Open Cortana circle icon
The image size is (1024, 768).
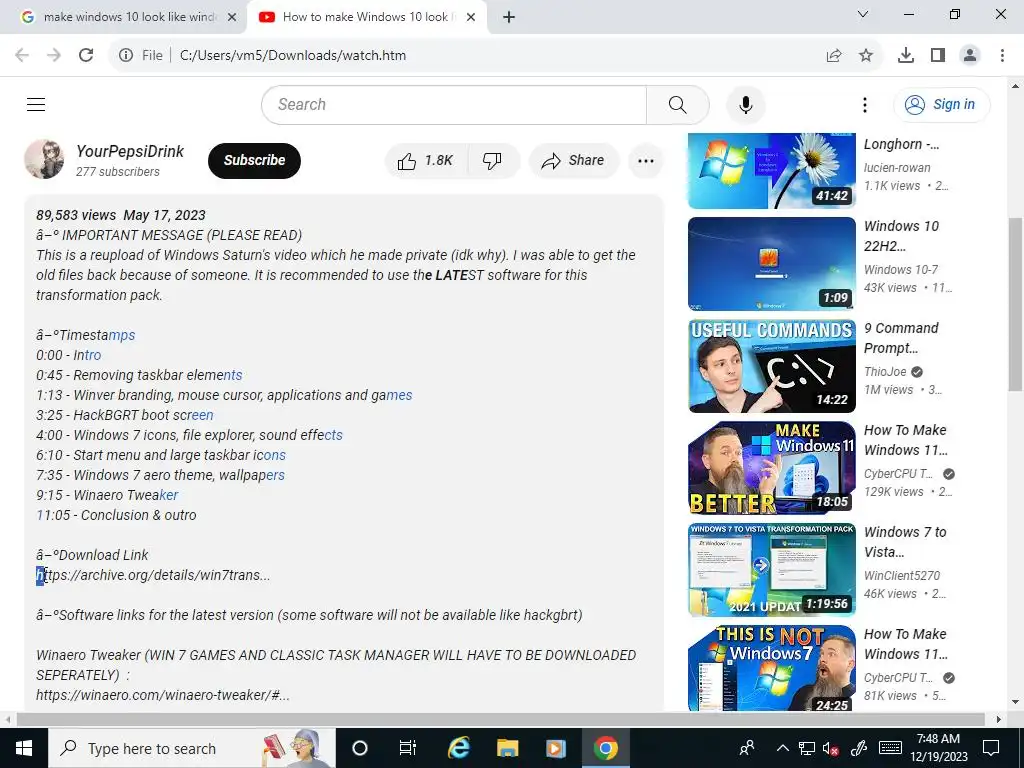coord(360,748)
